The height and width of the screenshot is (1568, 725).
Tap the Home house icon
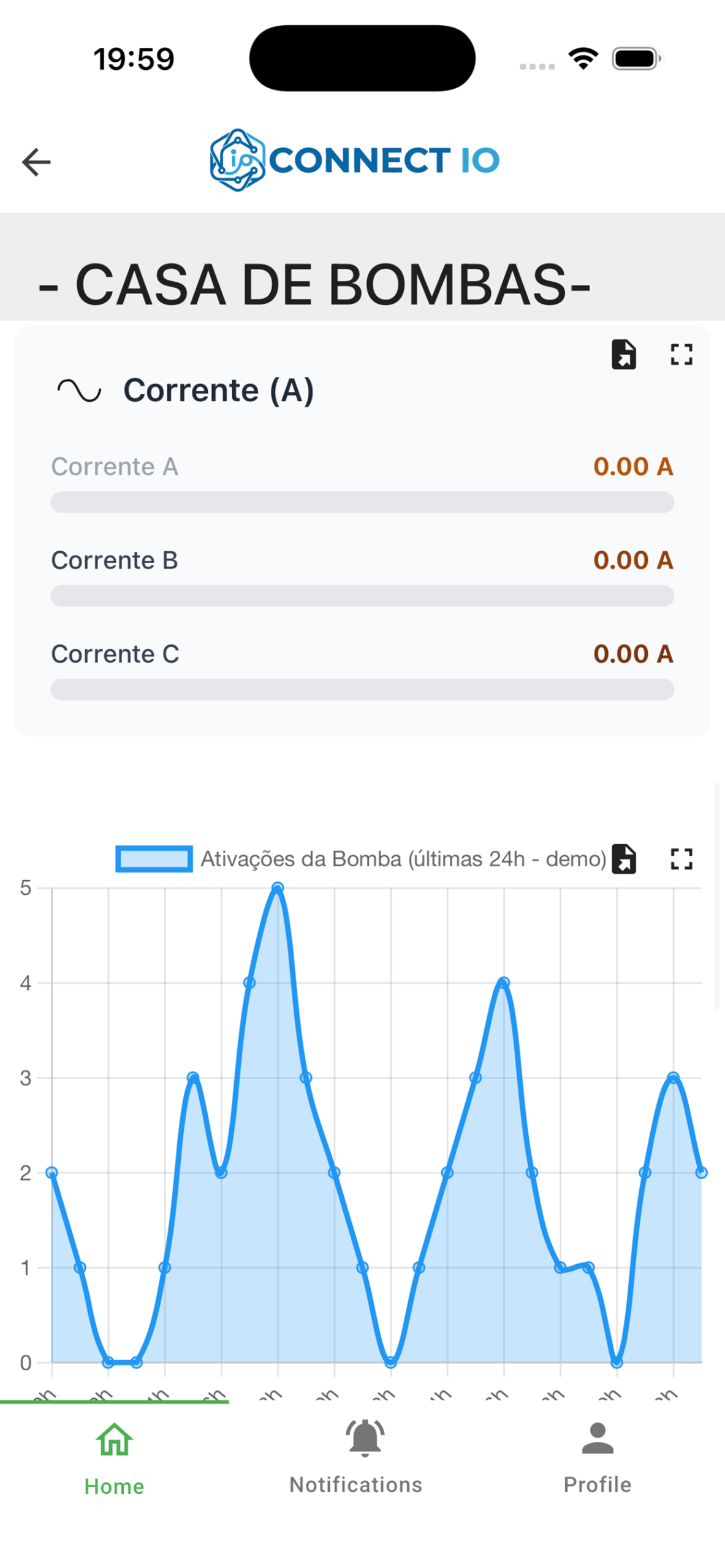click(x=115, y=1440)
